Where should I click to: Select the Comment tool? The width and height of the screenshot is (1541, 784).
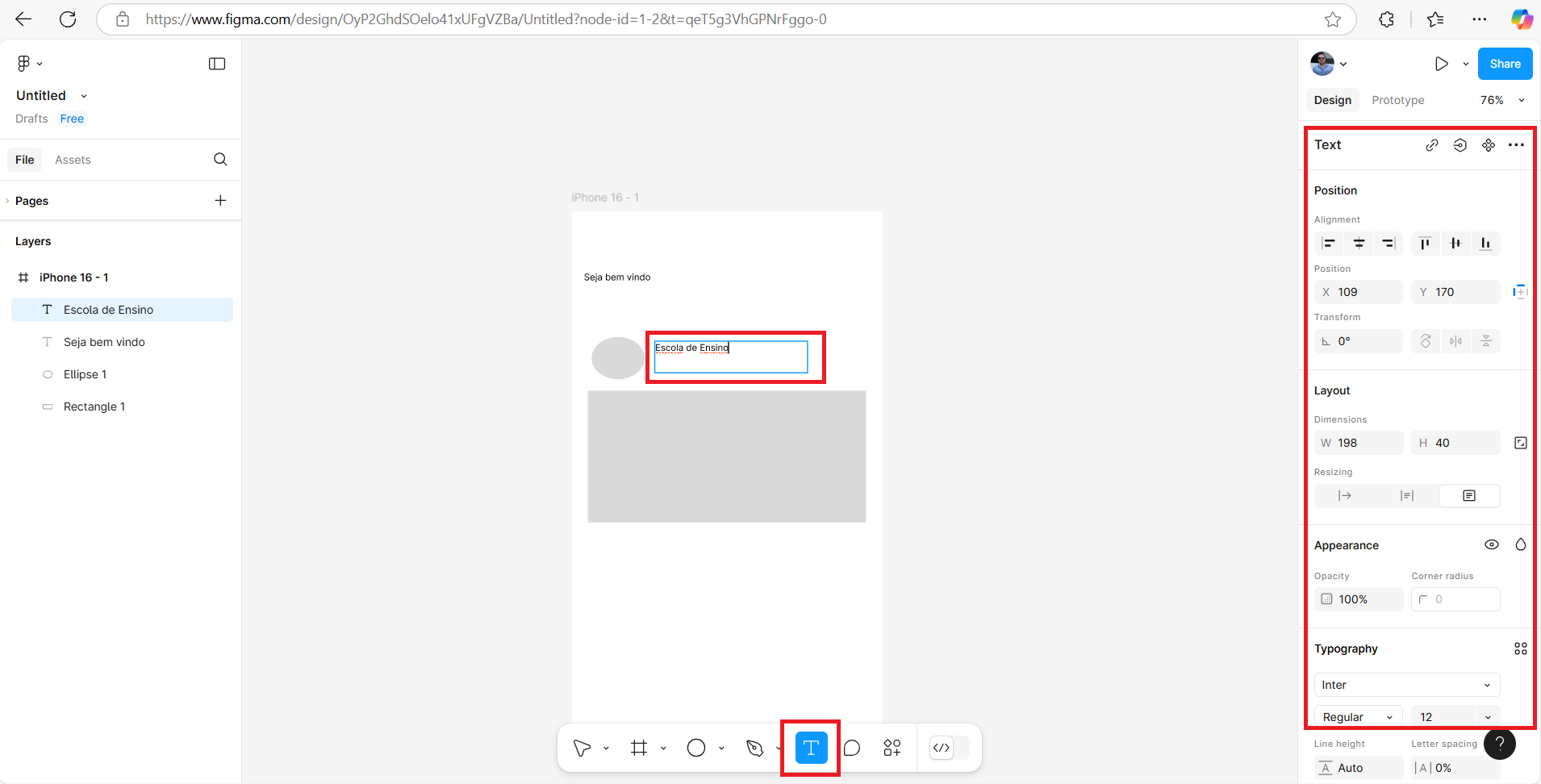[852, 748]
